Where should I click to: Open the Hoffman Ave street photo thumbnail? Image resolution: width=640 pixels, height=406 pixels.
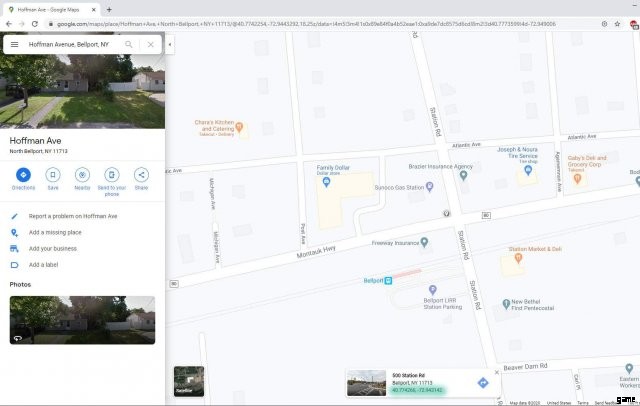(82, 319)
